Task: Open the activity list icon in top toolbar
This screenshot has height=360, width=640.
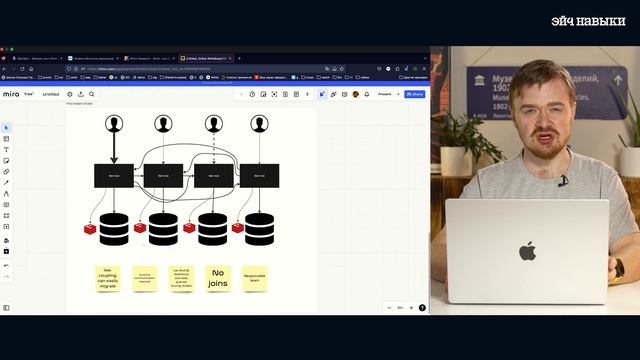Action: (x=296, y=94)
